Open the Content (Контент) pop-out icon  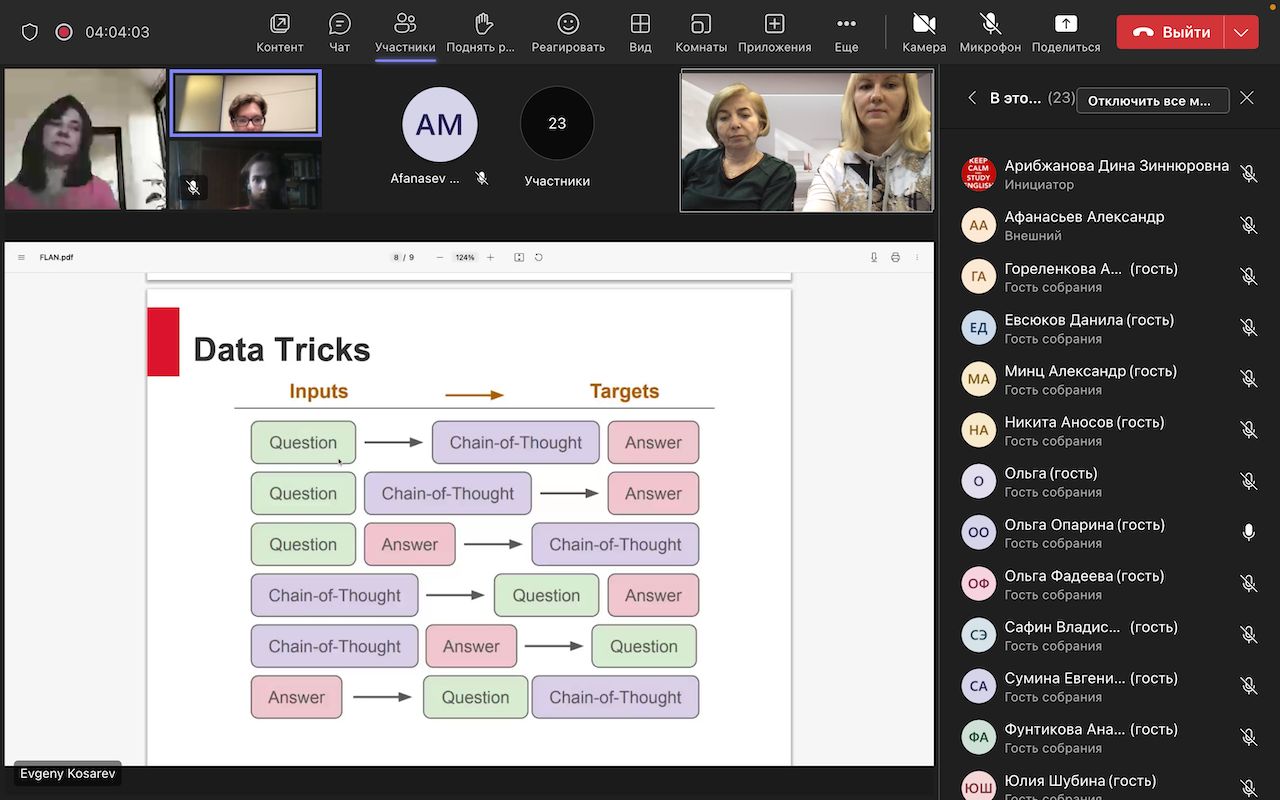(280, 24)
